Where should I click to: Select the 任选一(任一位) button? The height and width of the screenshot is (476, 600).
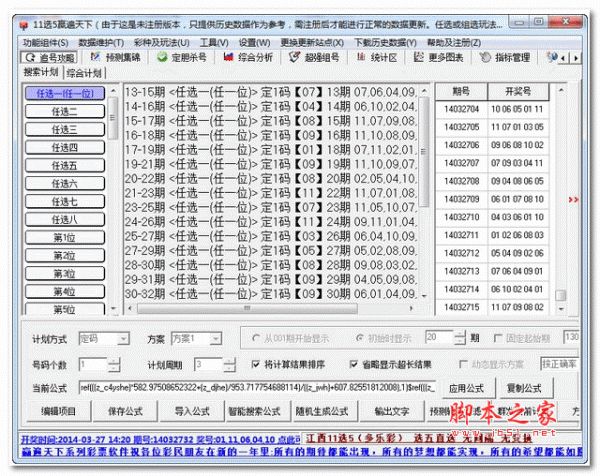pos(65,93)
